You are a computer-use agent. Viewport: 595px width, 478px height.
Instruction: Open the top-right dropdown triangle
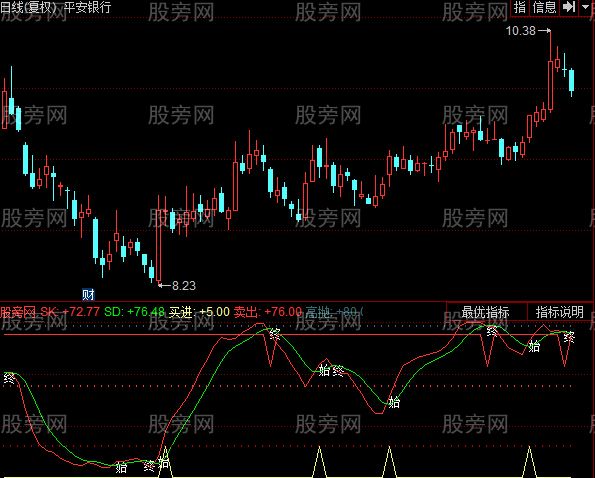[586, 8]
